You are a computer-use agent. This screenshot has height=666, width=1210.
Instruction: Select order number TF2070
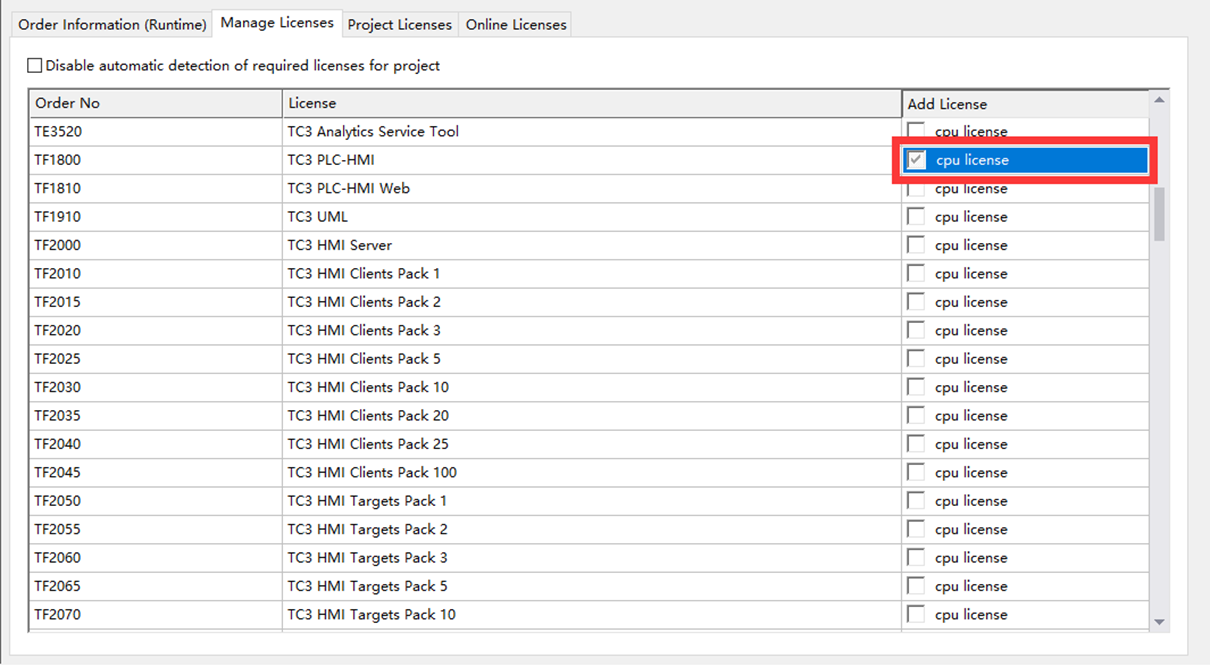(x=57, y=614)
